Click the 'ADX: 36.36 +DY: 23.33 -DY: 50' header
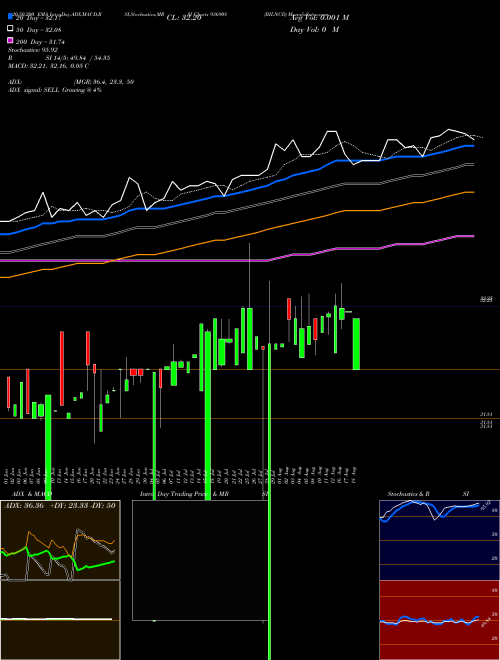Screen dimensions: 500x660 [x=59, y=506]
